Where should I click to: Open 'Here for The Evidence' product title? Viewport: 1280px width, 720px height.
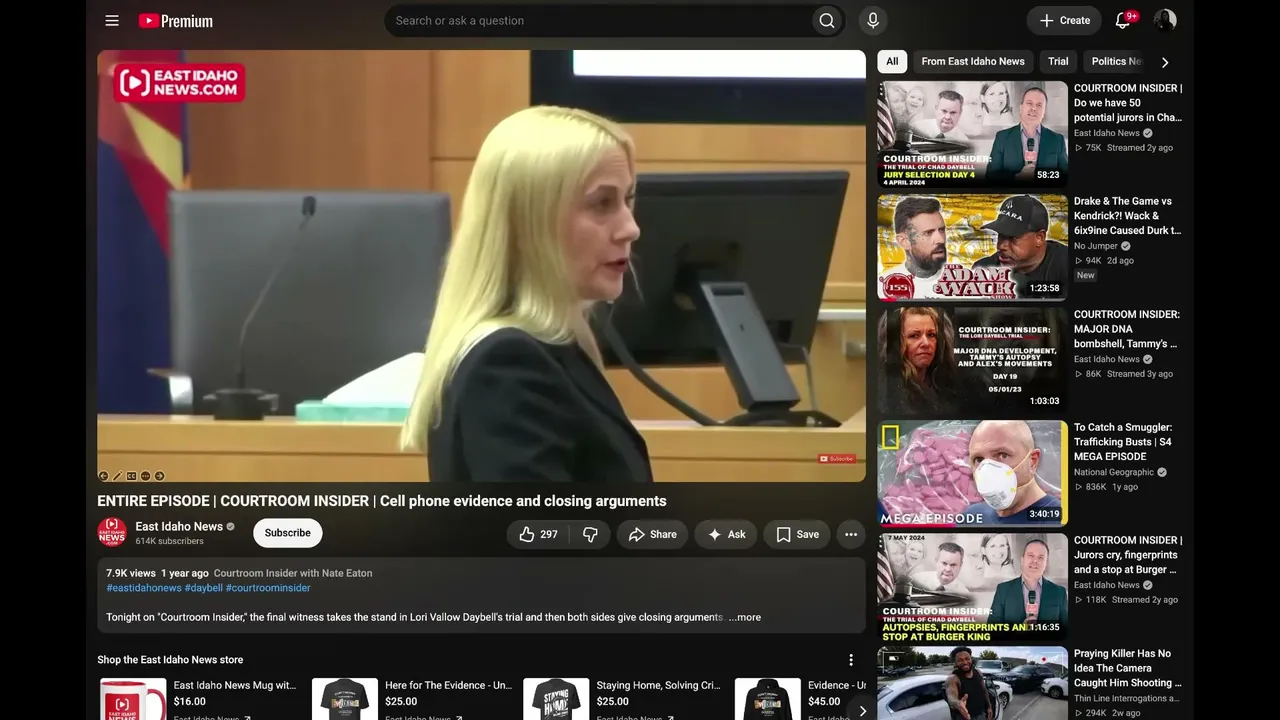click(x=449, y=685)
